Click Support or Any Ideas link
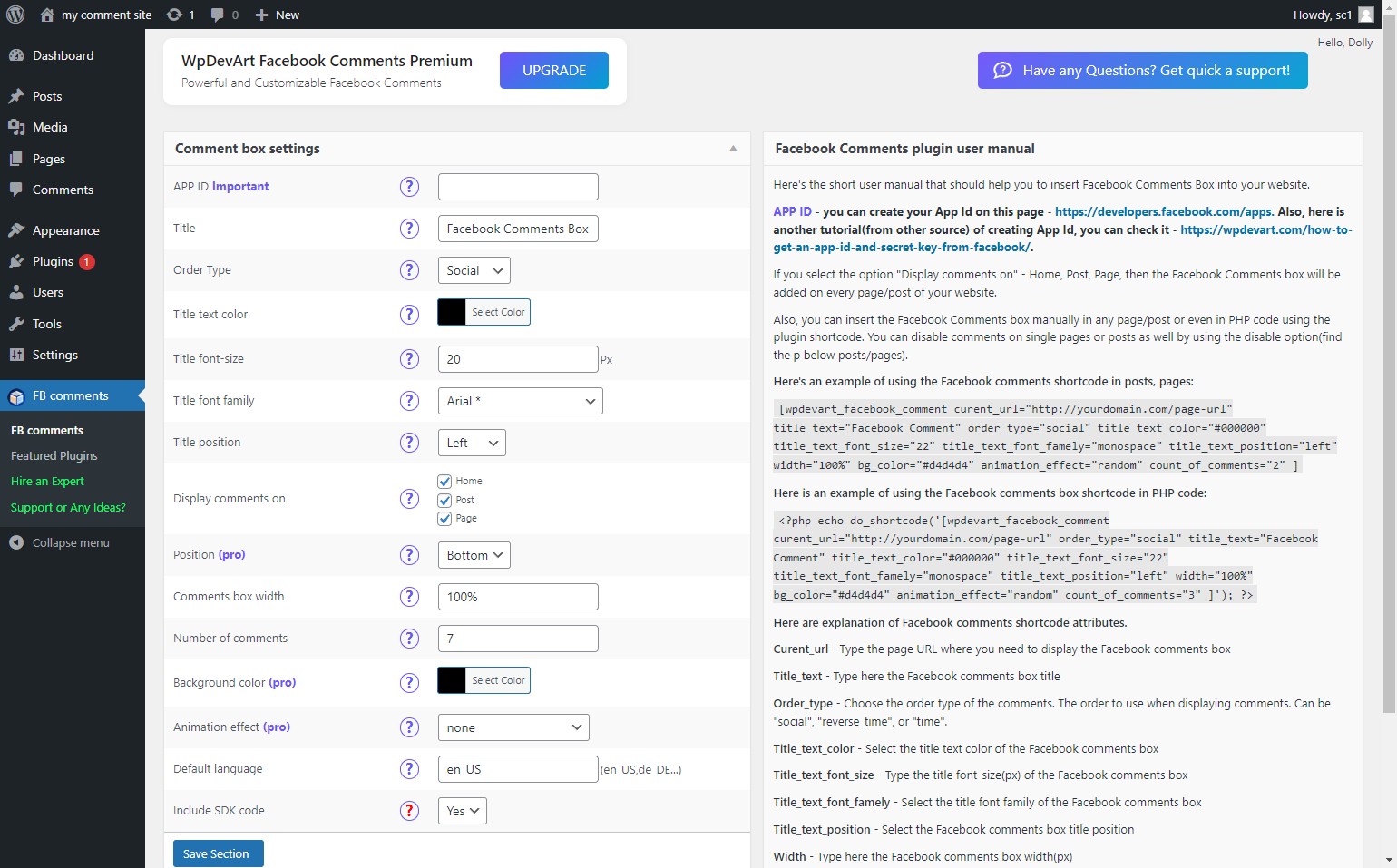Viewport: 1397px width, 868px height. 68,508
